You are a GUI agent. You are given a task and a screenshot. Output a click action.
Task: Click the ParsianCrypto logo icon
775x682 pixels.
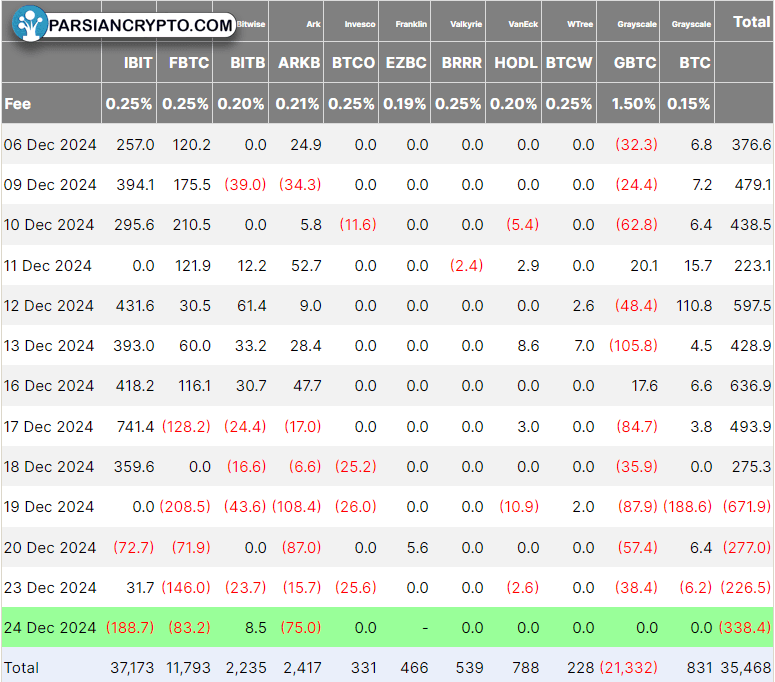tap(30, 23)
